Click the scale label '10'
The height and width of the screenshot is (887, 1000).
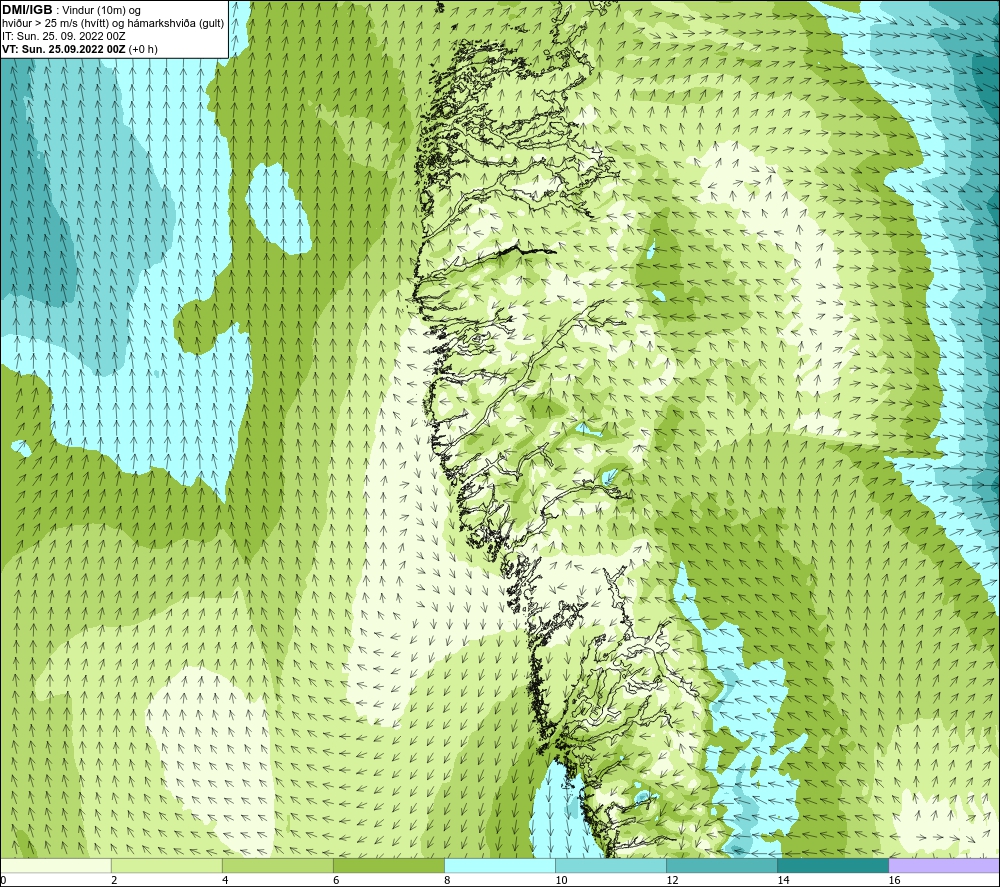[561, 881]
